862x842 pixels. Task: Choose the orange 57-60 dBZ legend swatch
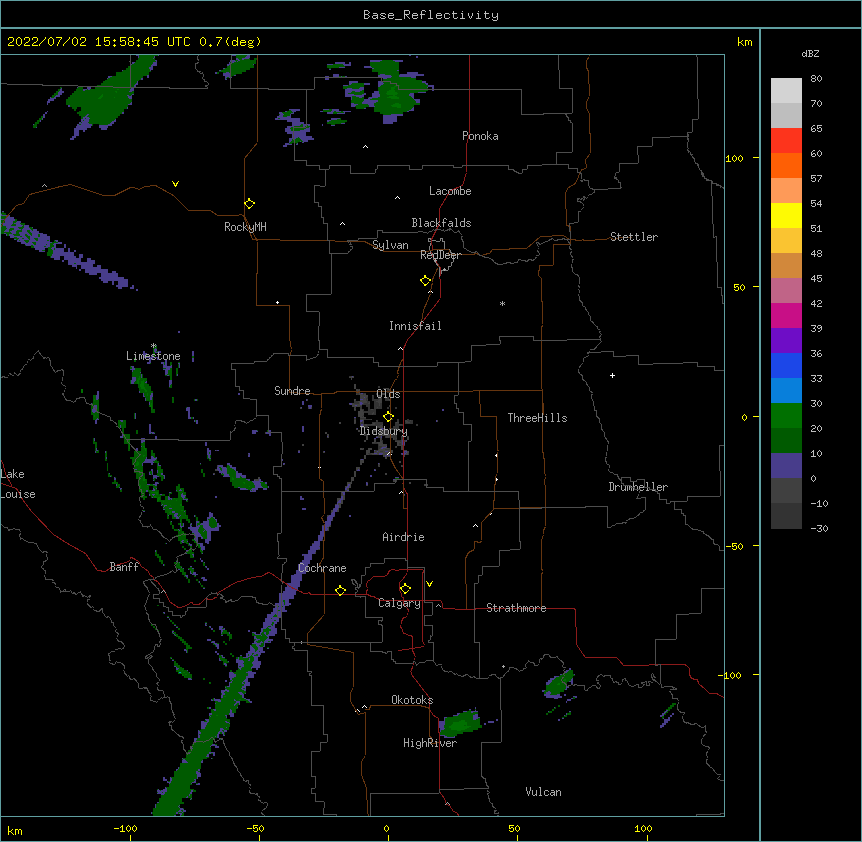click(x=786, y=165)
